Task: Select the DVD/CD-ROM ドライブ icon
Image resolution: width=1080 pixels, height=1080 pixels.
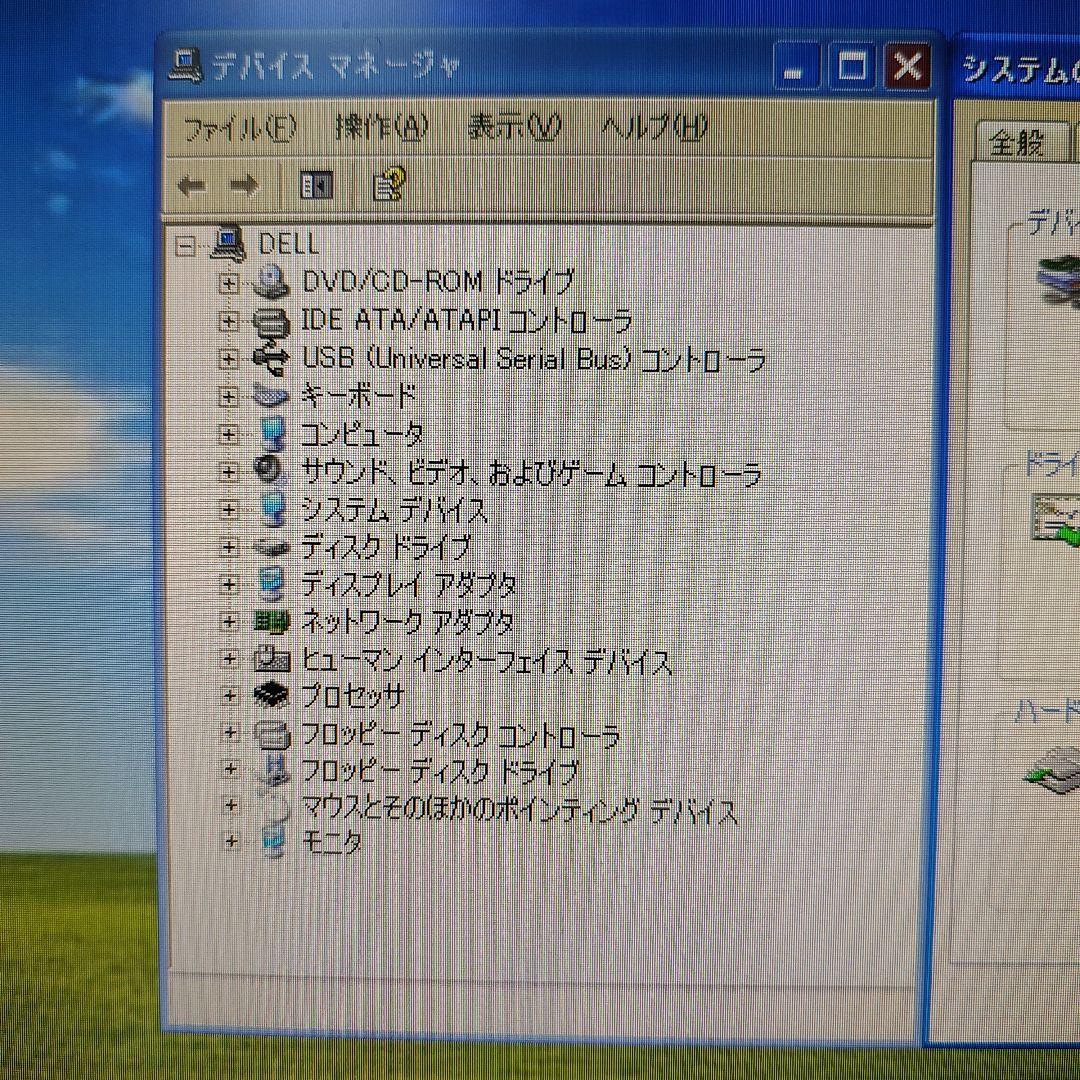Action: click(272, 281)
